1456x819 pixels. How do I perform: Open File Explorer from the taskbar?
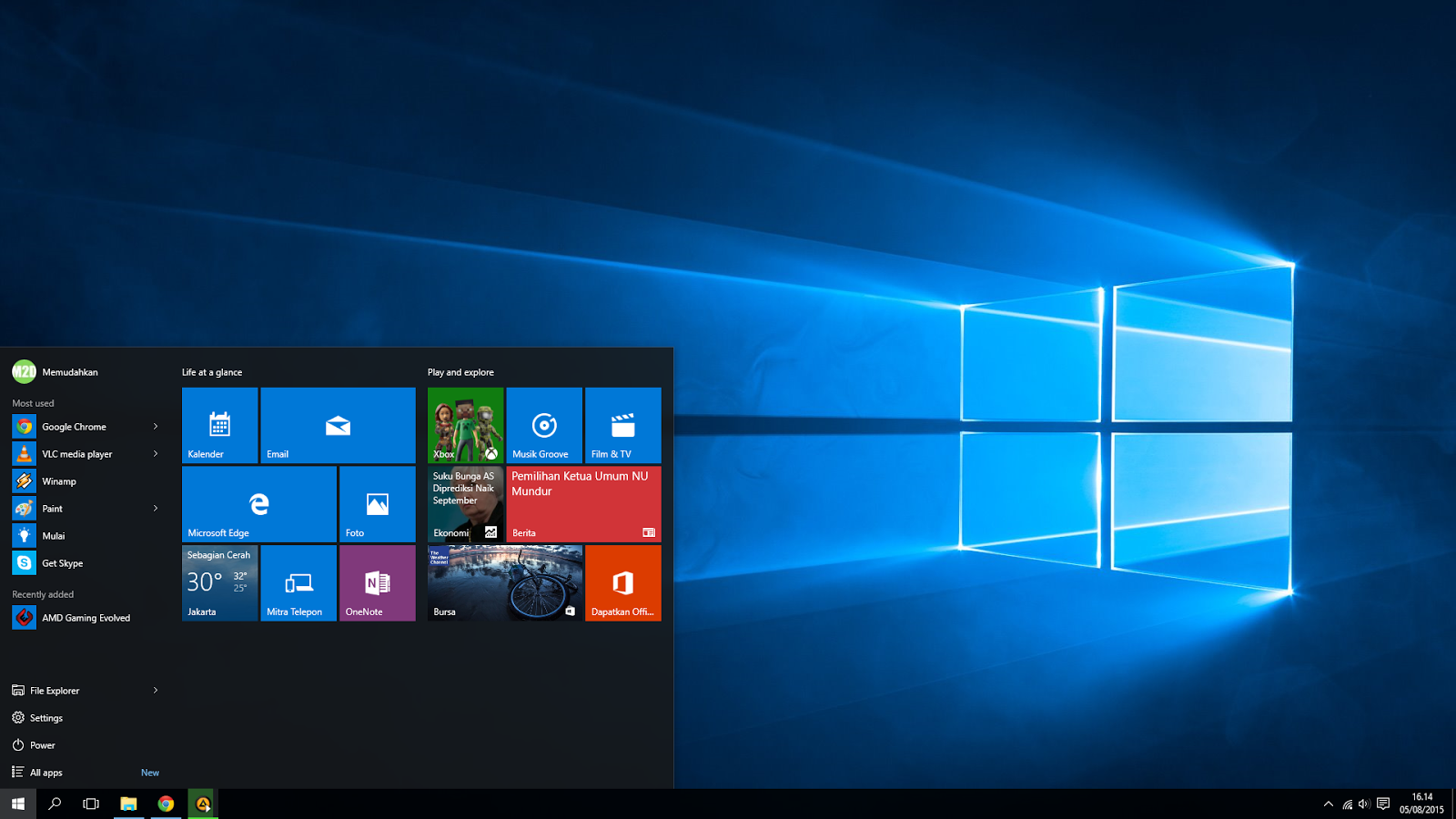[x=128, y=804]
